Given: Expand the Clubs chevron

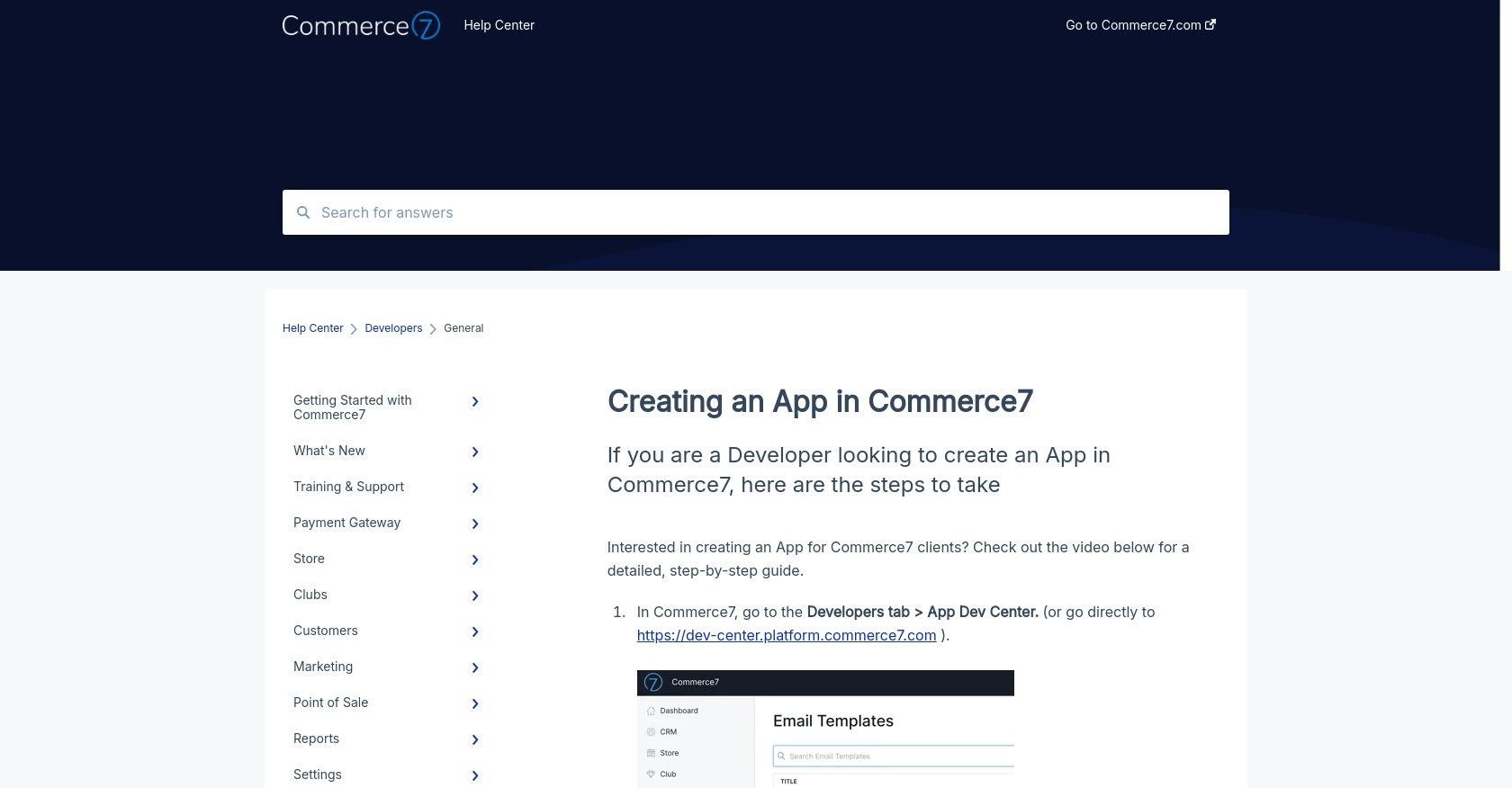Looking at the screenshot, I should (475, 595).
